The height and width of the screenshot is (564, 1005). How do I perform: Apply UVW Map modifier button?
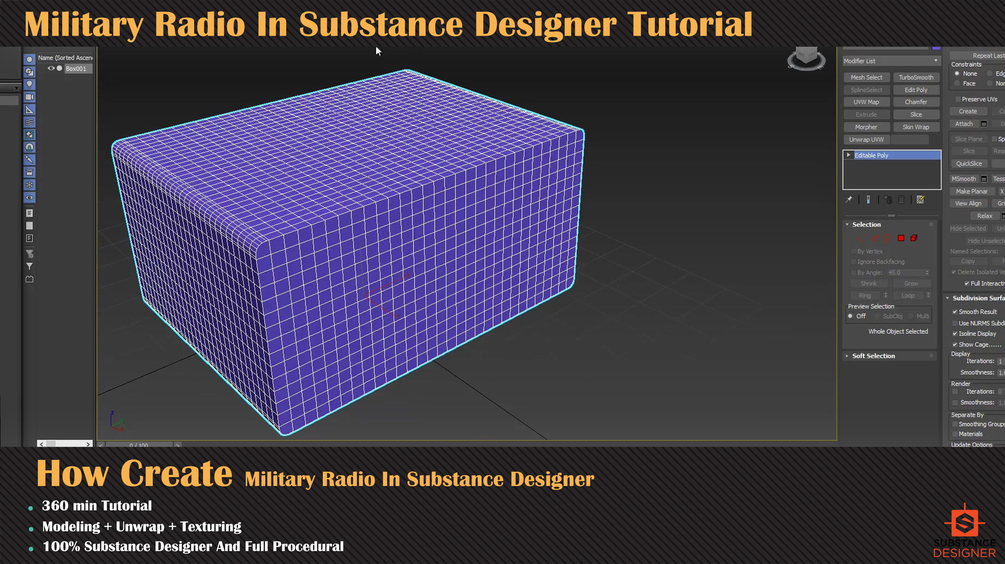click(x=866, y=102)
